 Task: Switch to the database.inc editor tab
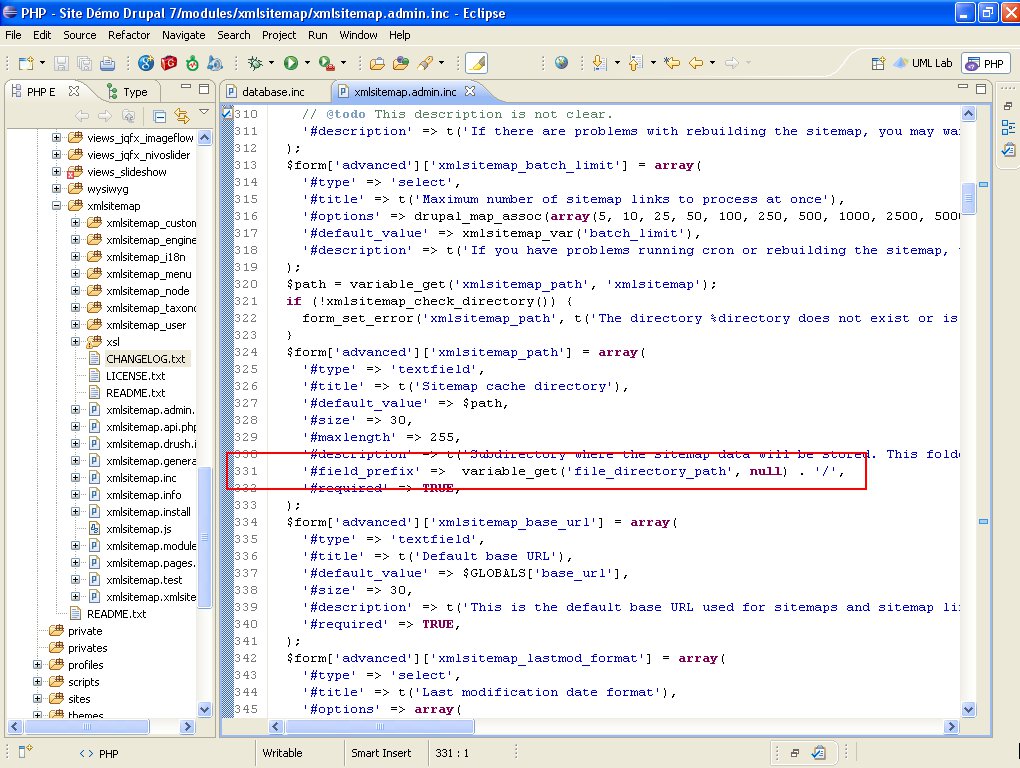coord(273,92)
